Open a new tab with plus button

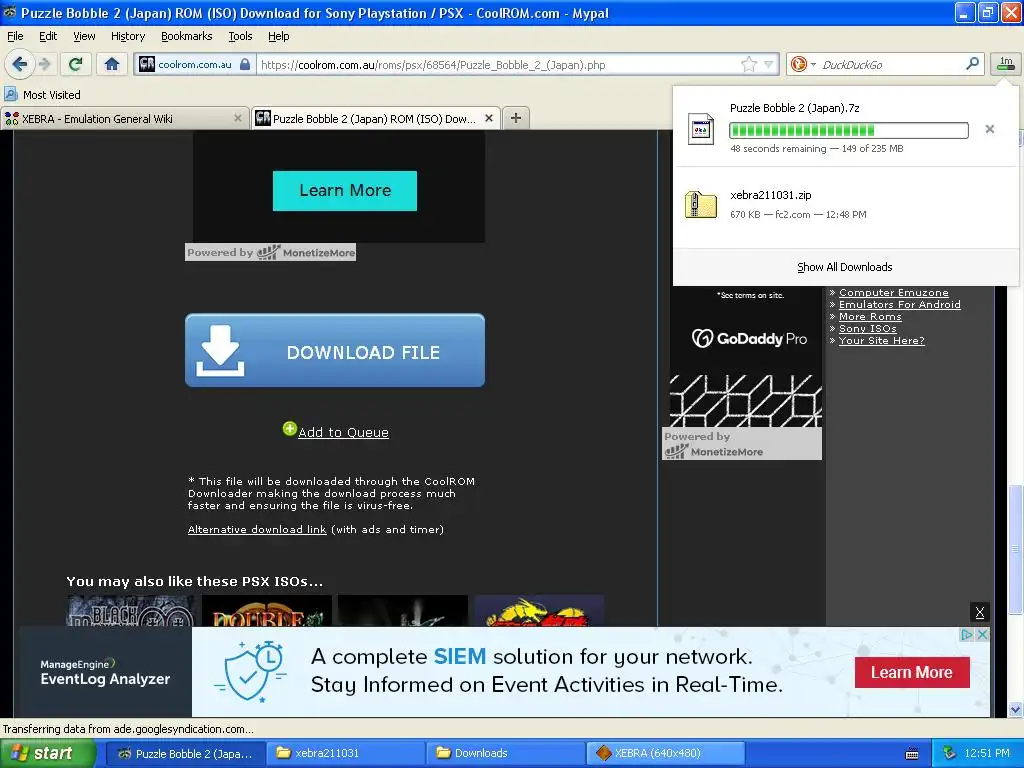[x=516, y=118]
